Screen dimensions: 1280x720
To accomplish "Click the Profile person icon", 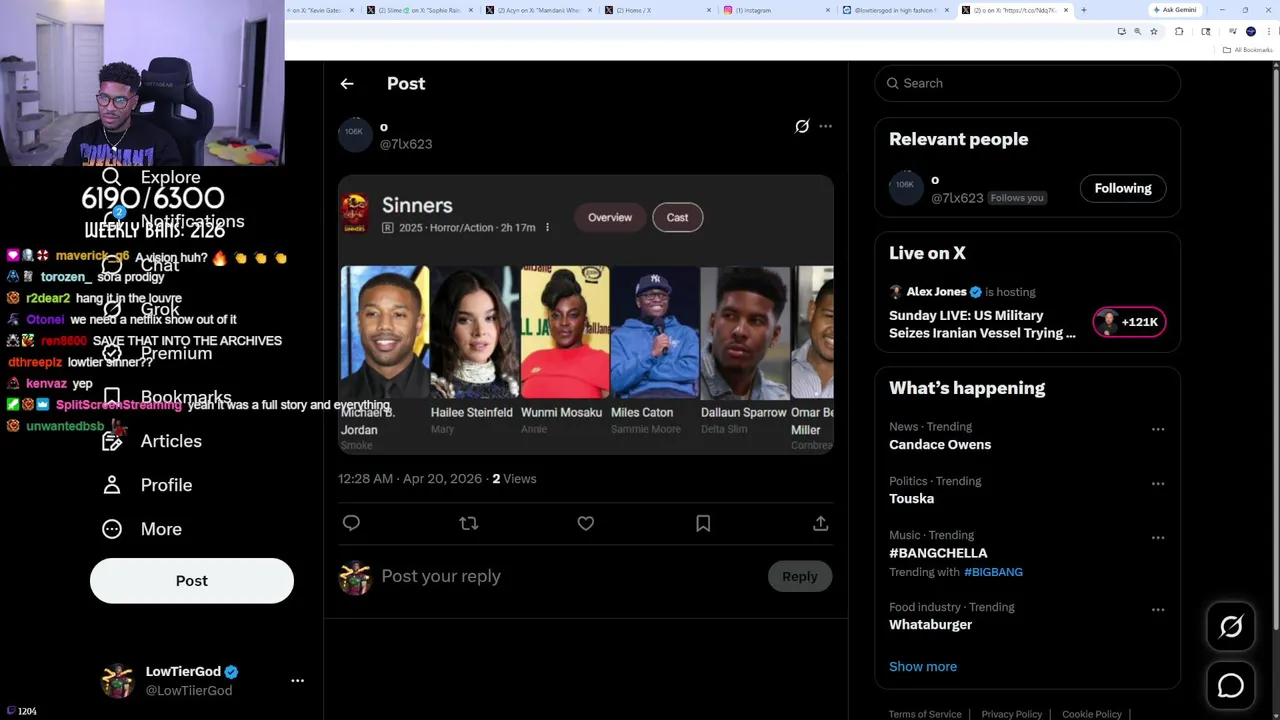I will 112,485.
